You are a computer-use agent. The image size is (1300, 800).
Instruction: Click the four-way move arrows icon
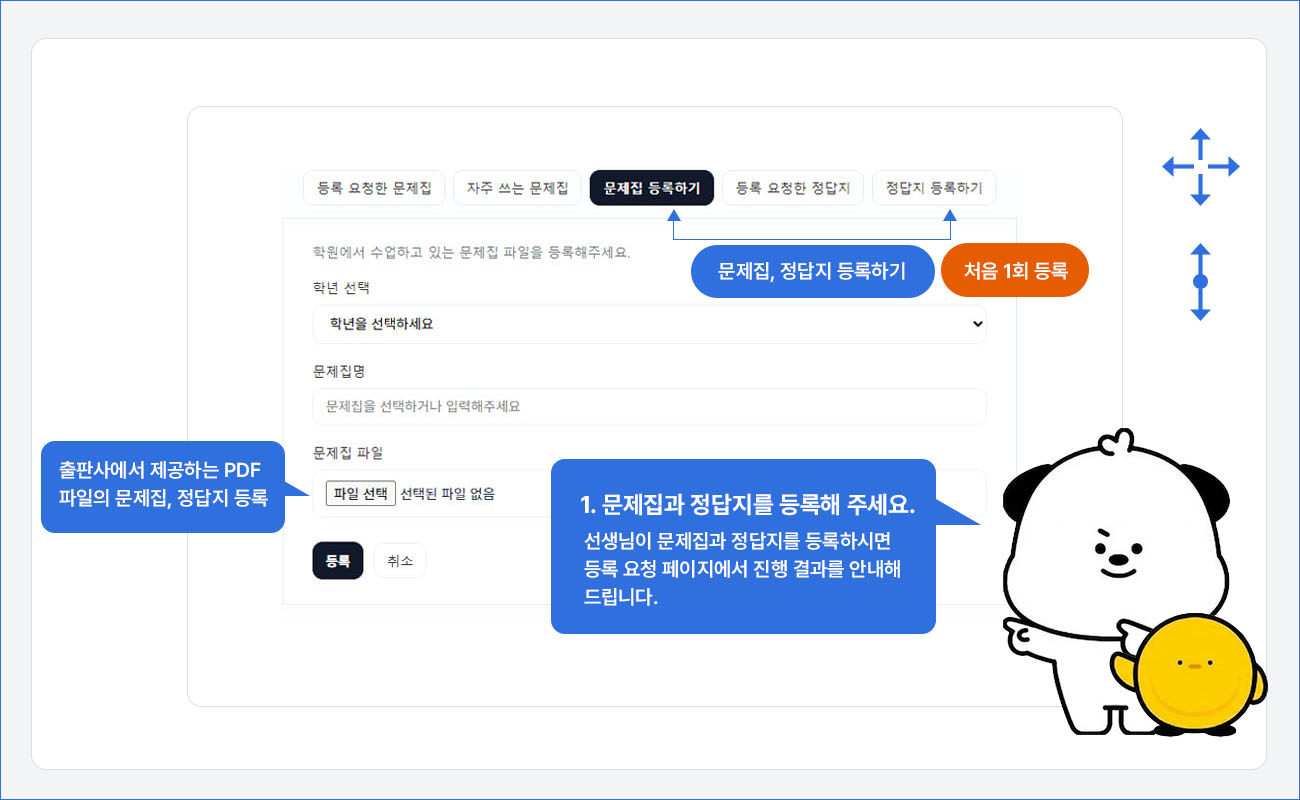(x=1201, y=167)
